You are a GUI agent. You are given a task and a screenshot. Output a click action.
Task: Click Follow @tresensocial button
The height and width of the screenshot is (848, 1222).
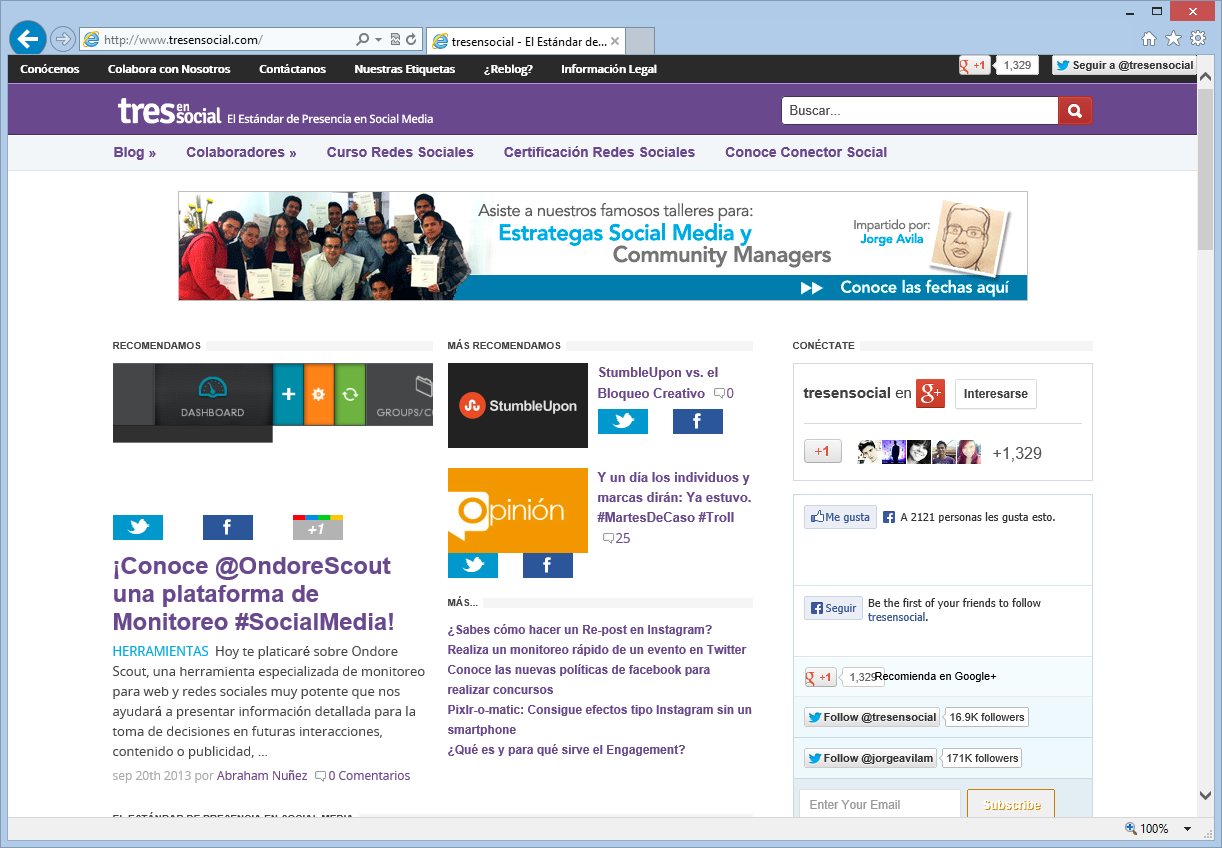coord(872,717)
